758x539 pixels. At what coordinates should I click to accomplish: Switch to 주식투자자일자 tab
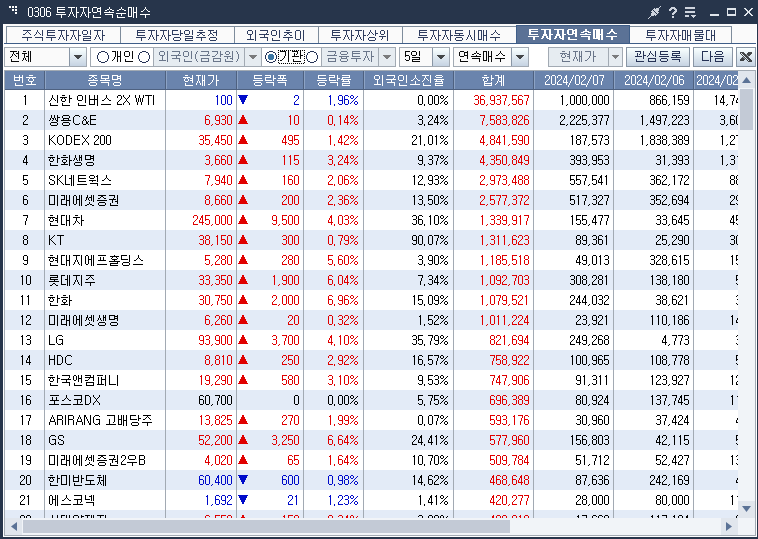coord(63,35)
